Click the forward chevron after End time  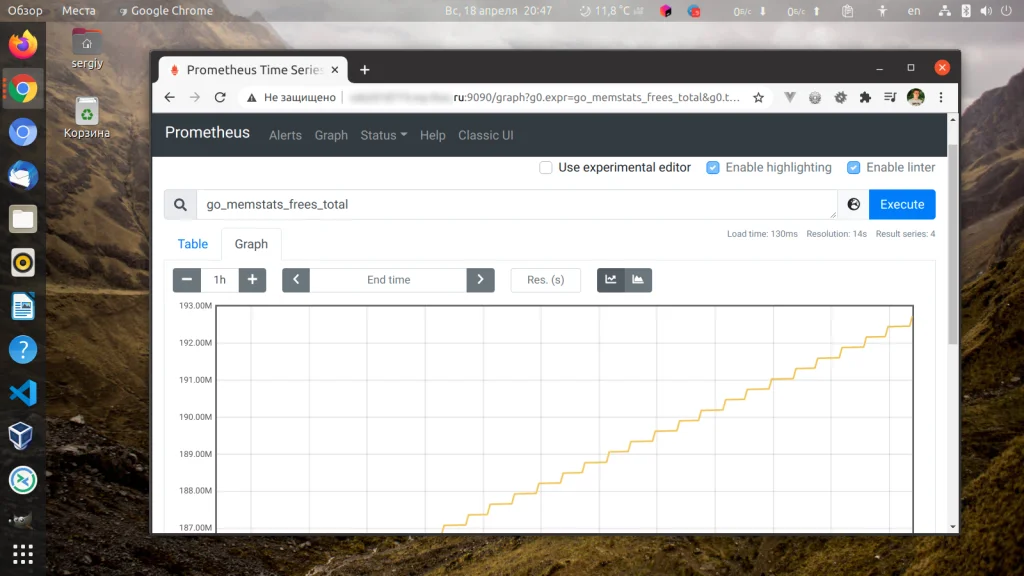click(481, 280)
